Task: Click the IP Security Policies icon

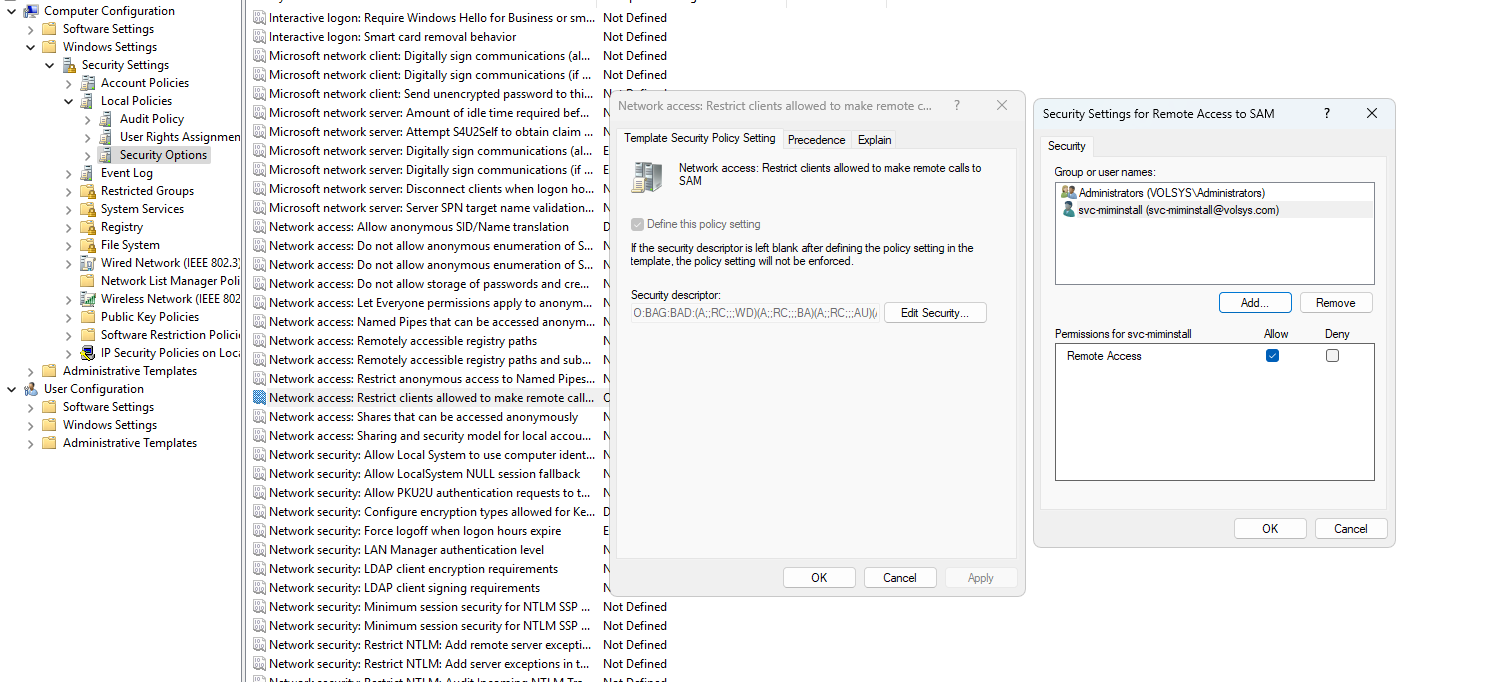Action: [x=88, y=353]
